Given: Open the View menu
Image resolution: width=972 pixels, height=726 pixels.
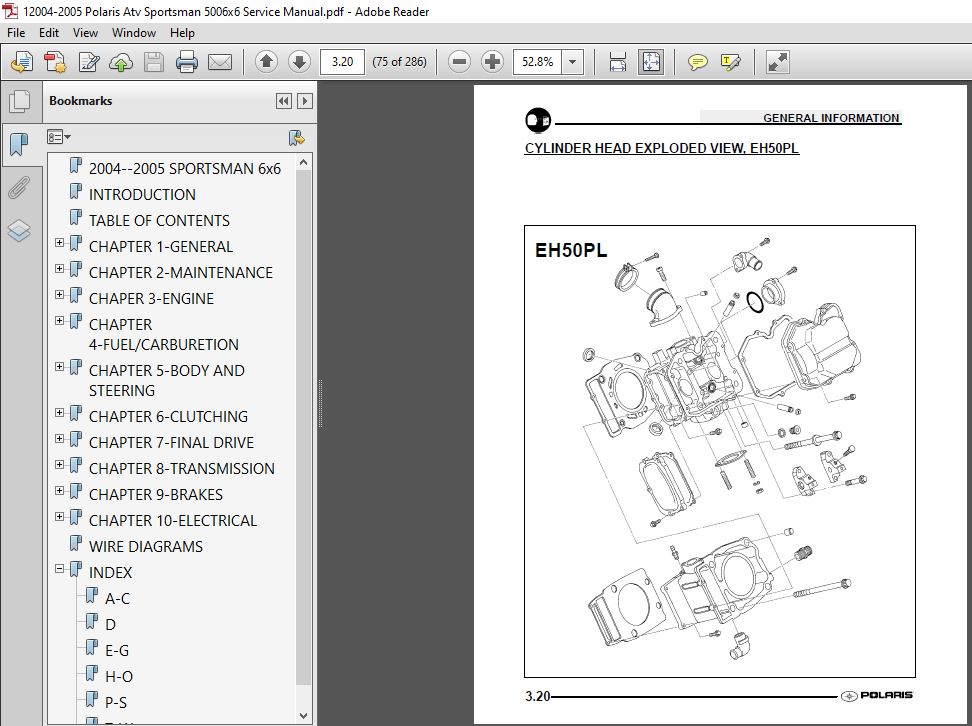Looking at the screenshot, I should coord(85,33).
